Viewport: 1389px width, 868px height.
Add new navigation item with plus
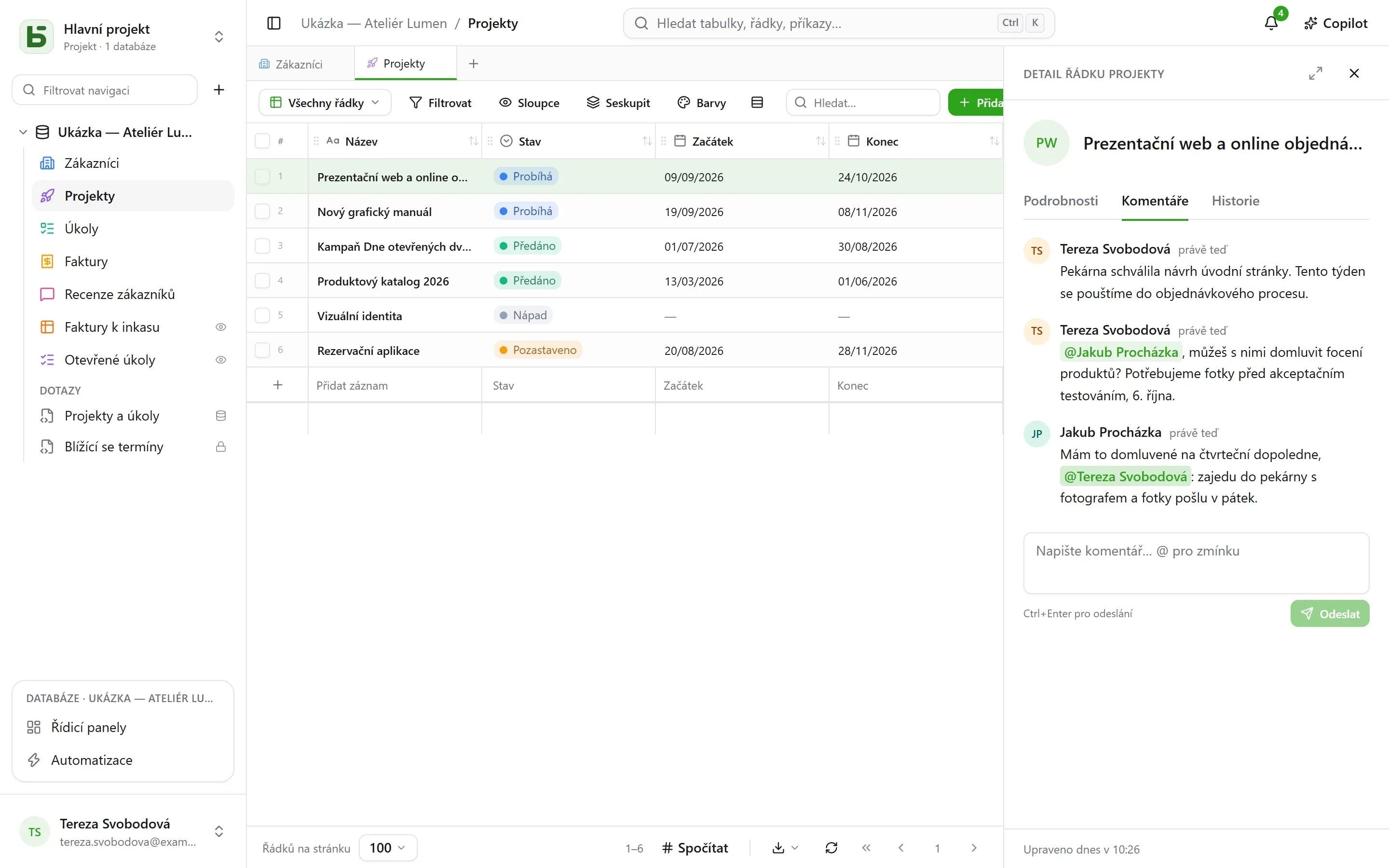218,90
